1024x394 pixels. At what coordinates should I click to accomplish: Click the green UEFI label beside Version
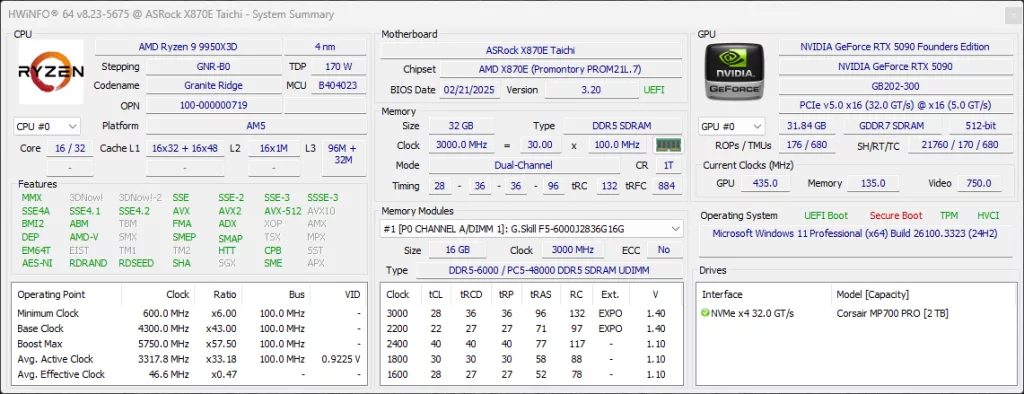click(x=654, y=90)
